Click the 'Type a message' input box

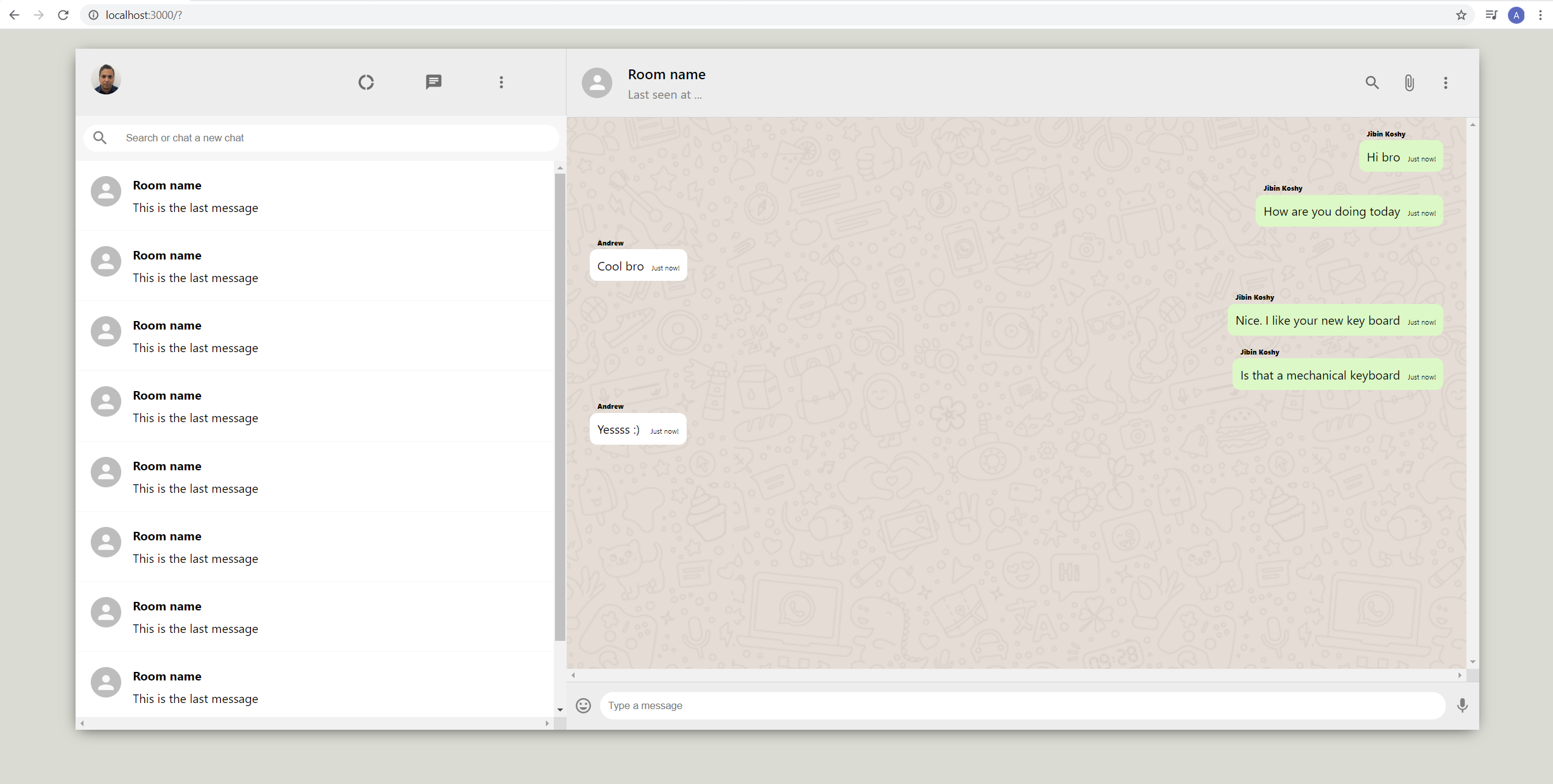pos(1021,705)
